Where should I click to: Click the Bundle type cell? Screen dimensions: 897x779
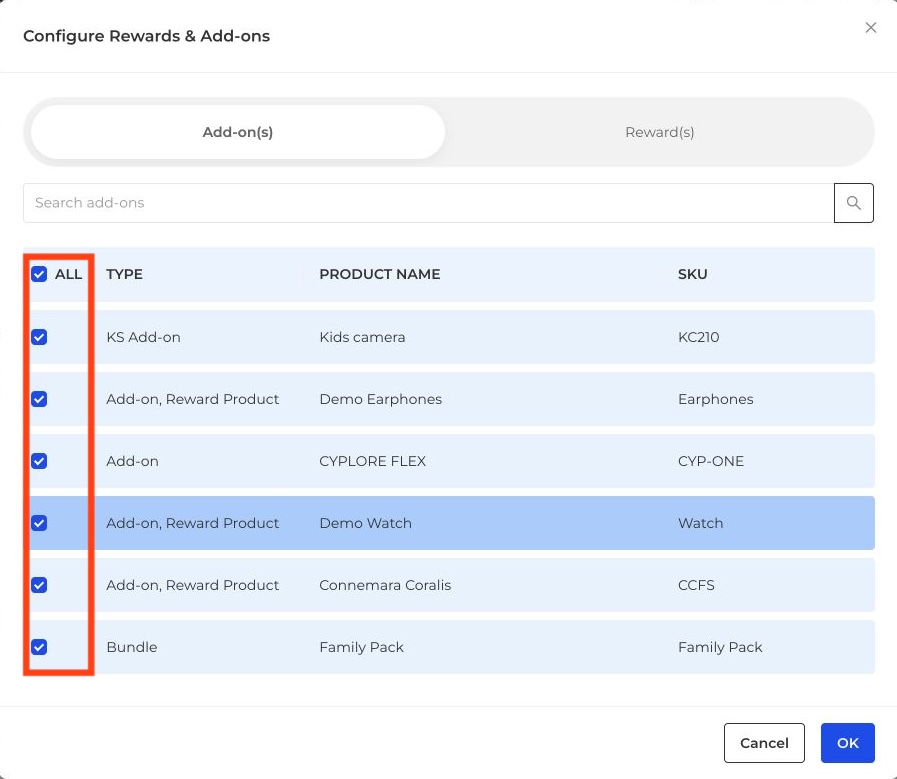[132, 647]
